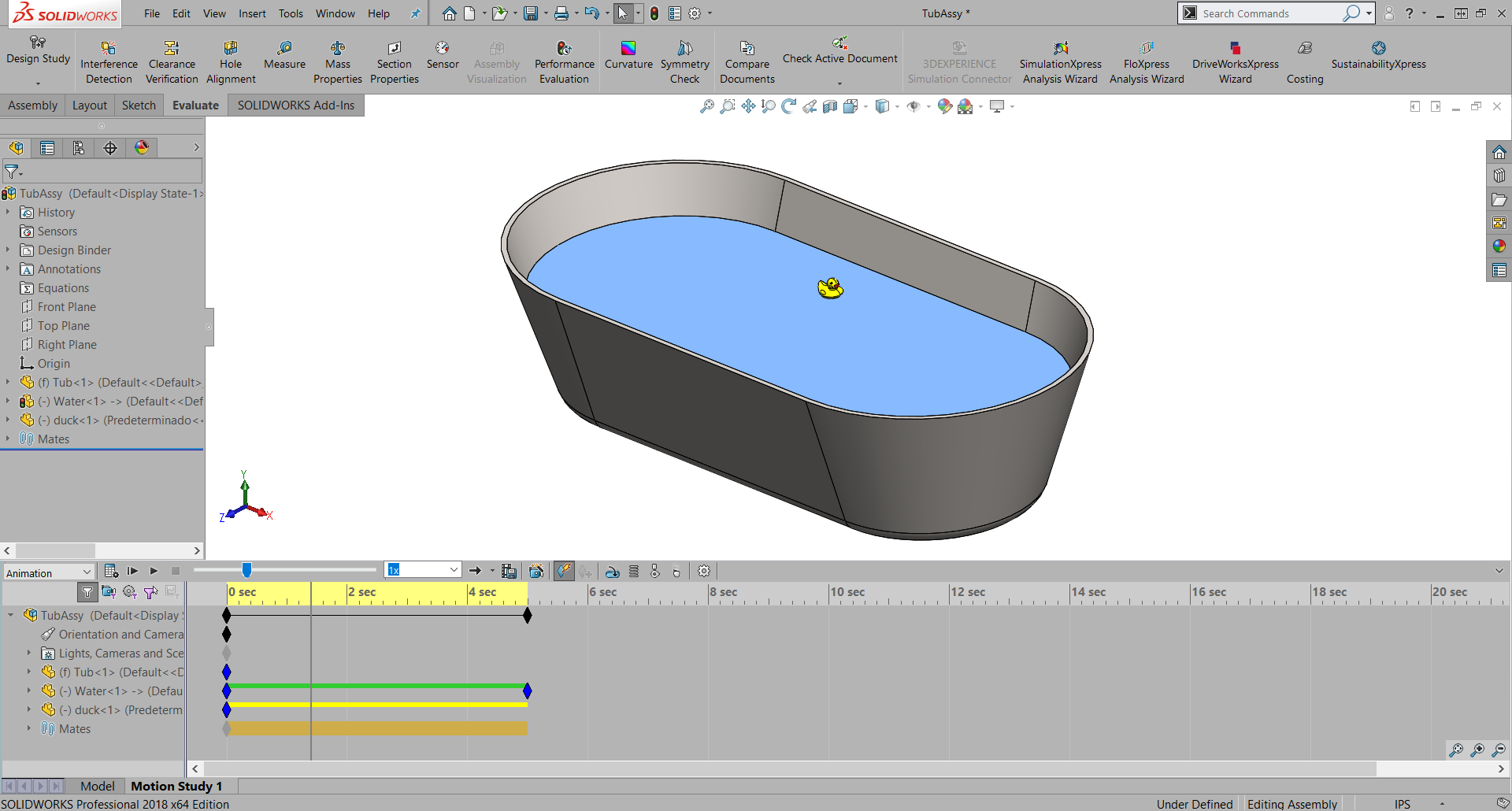1512x811 pixels.
Task: Toggle the motion timeline no-filter button
Action: tap(87, 591)
